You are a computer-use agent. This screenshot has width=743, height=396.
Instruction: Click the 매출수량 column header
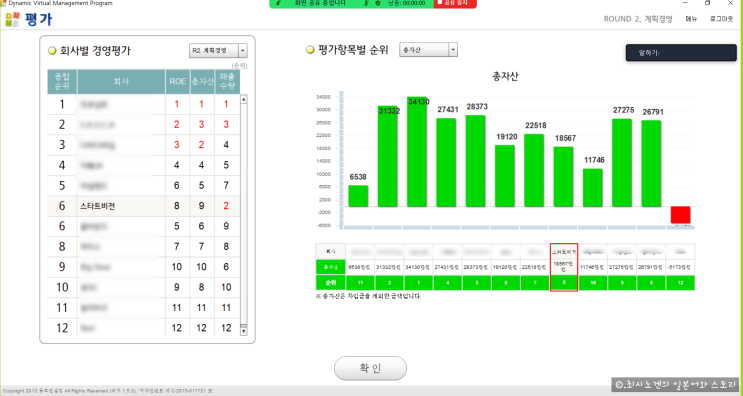tap(227, 82)
